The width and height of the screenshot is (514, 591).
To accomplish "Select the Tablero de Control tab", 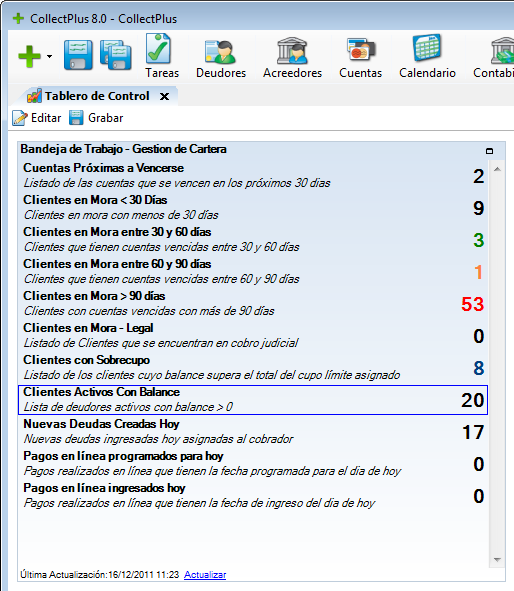I will coord(89,96).
